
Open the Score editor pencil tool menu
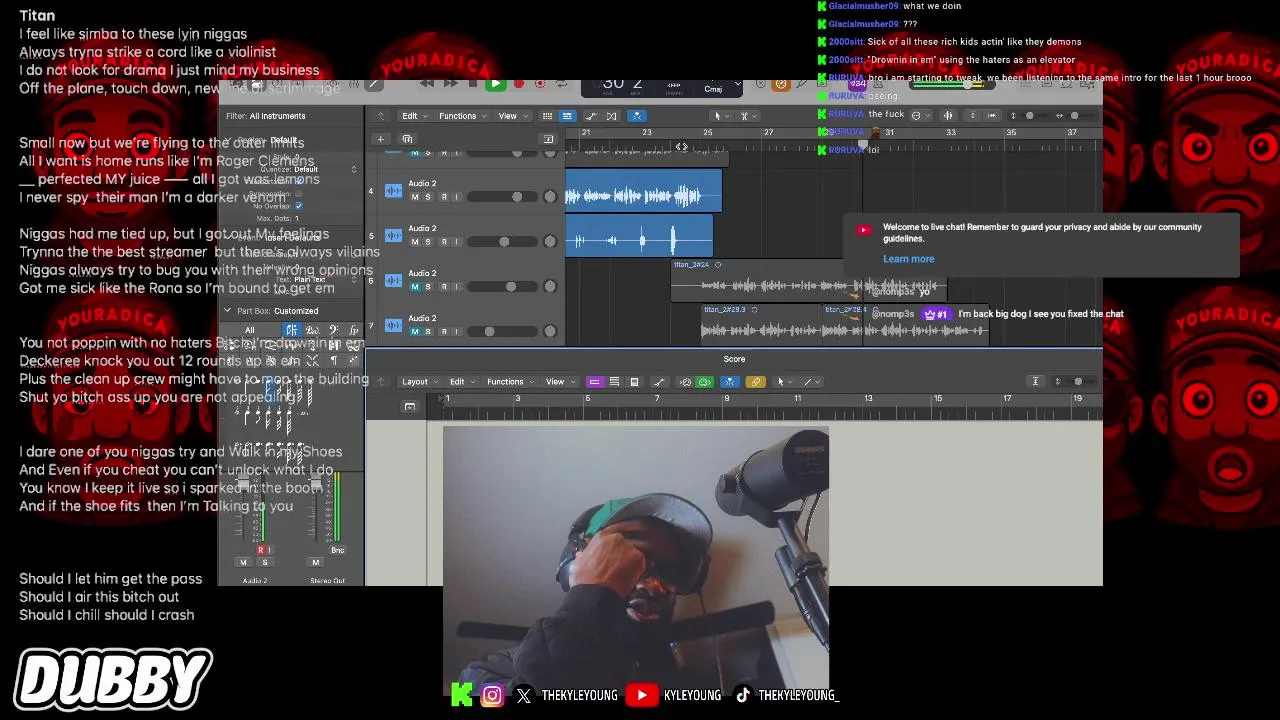(x=811, y=382)
